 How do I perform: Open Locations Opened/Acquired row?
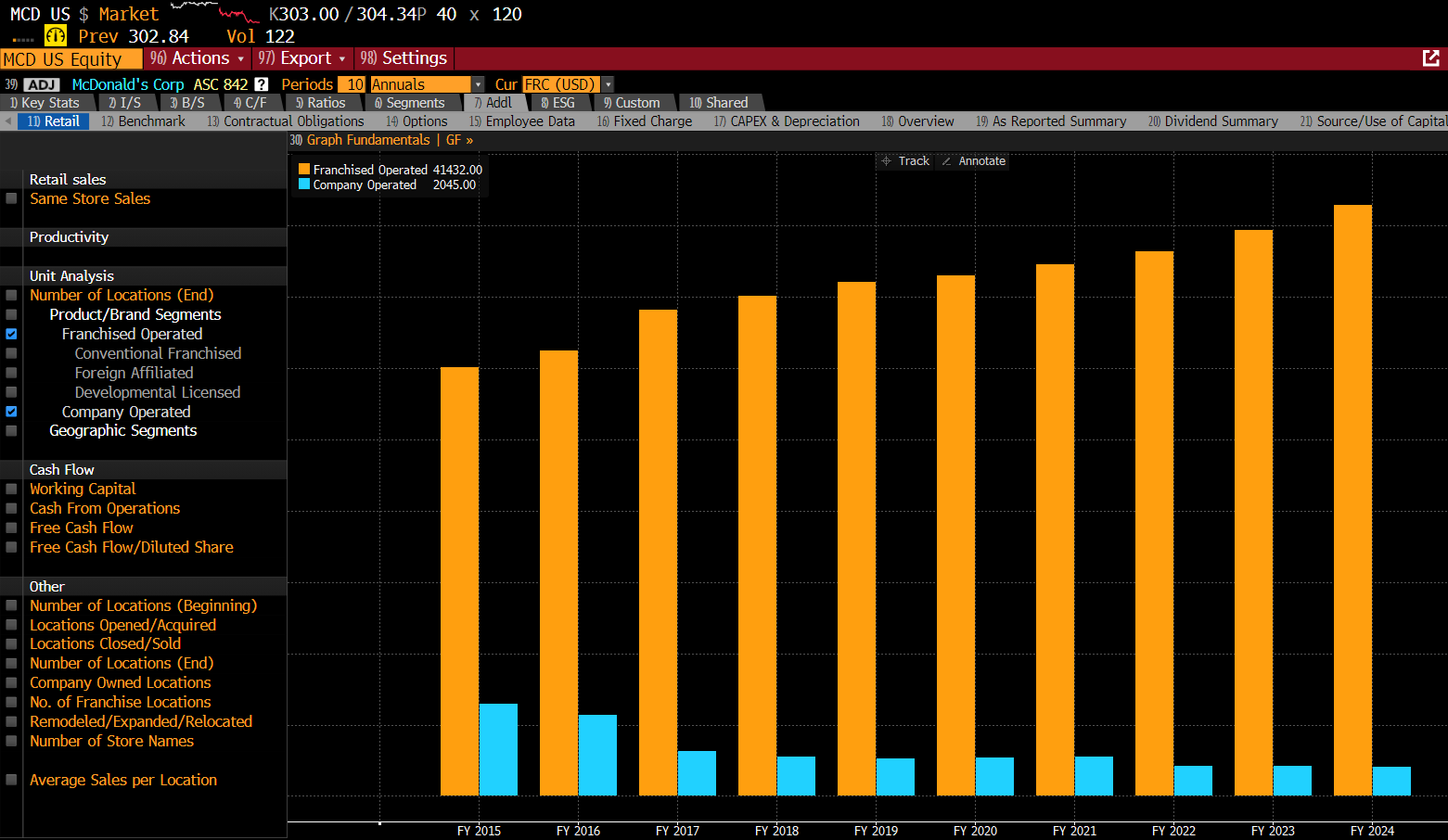122,625
